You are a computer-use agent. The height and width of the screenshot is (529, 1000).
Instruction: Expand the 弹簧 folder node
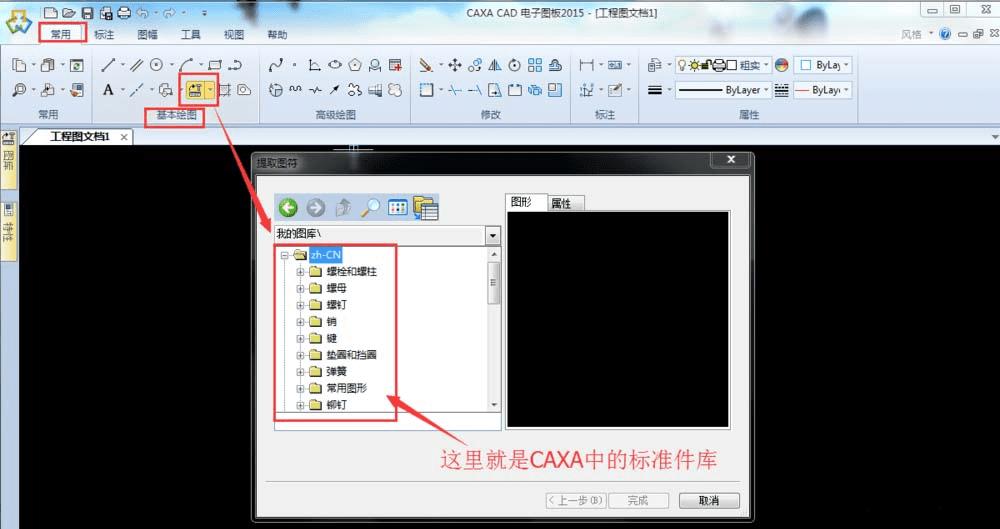[300, 371]
